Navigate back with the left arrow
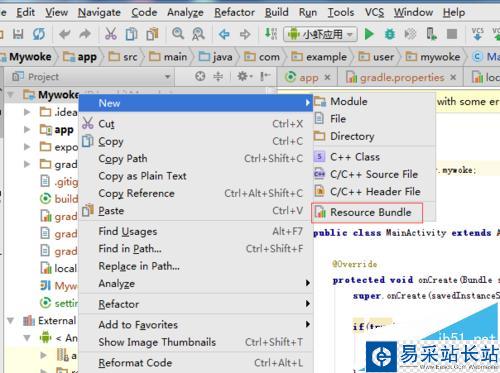This screenshot has width=500, height=373. (x=224, y=34)
